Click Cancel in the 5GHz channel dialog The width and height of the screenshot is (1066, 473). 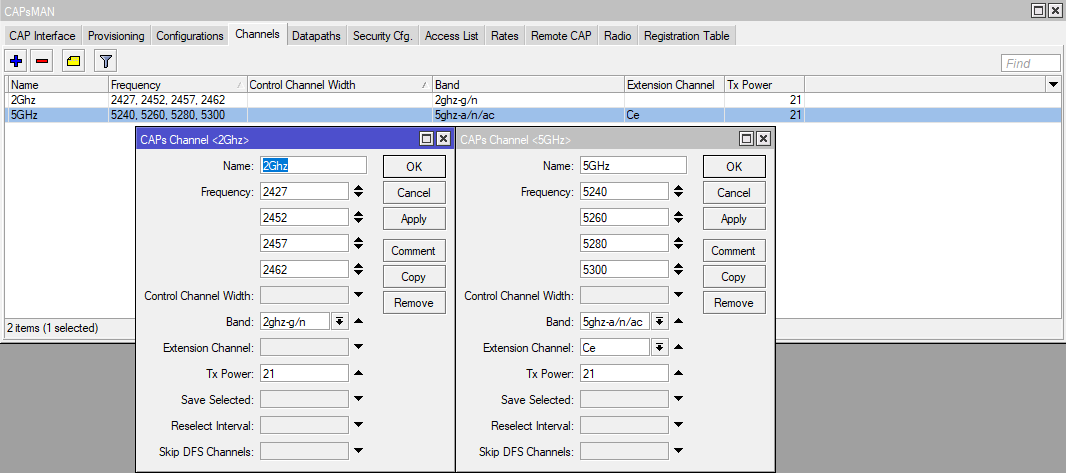[734, 193]
